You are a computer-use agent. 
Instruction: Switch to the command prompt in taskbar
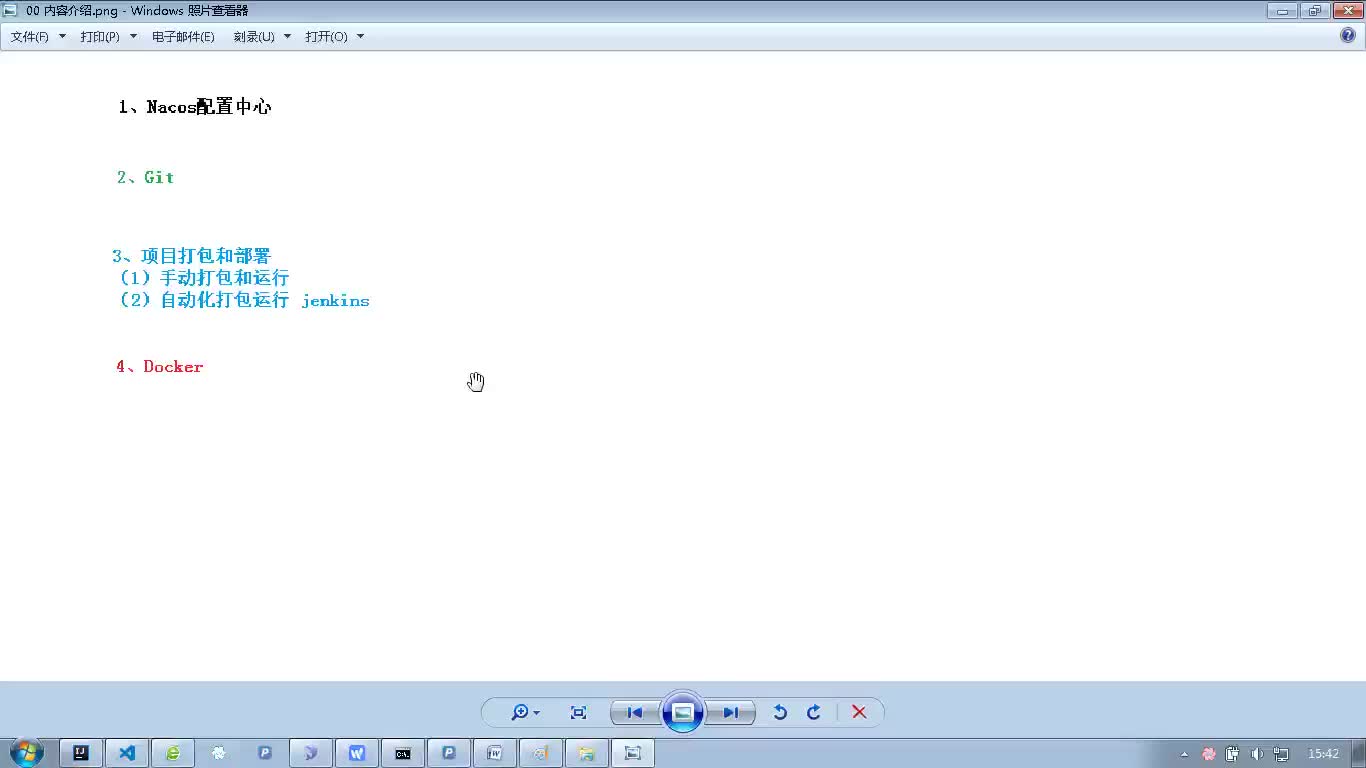(403, 753)
